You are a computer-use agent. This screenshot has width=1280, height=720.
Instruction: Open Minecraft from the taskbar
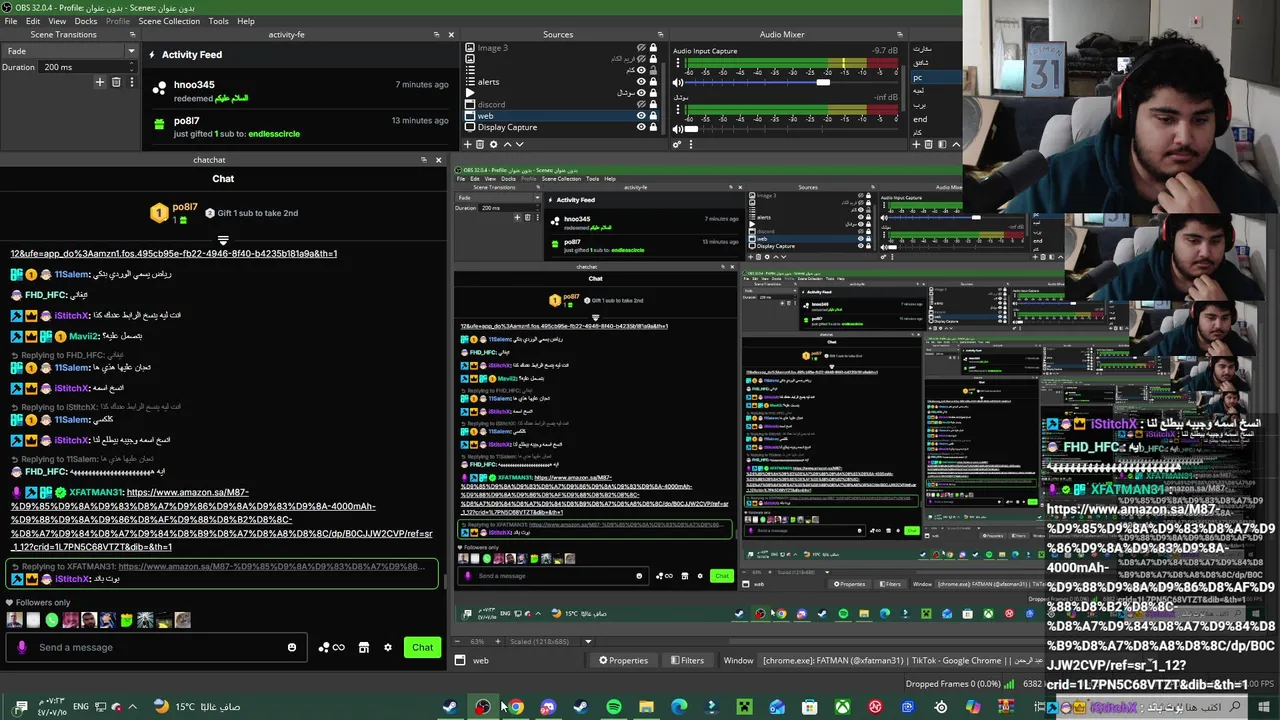pos(745,707)
